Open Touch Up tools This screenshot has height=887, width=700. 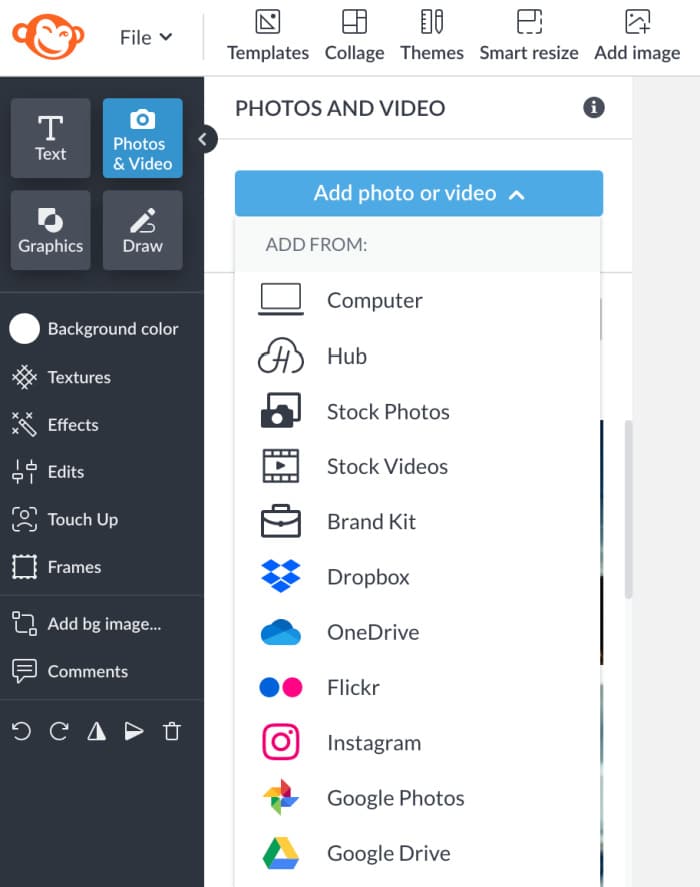(65, 519)
